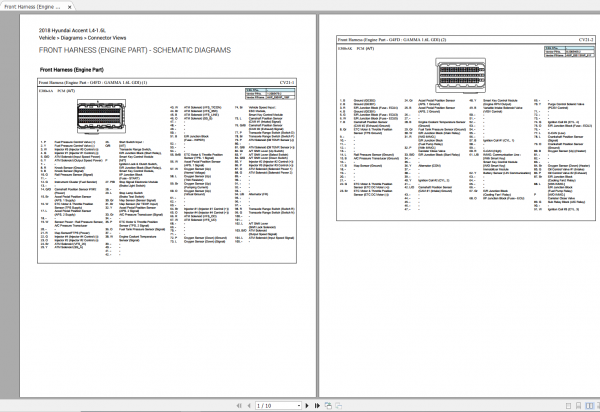
Task: Click the PCM connector image on page two
Action: click(x=460, y=75)
